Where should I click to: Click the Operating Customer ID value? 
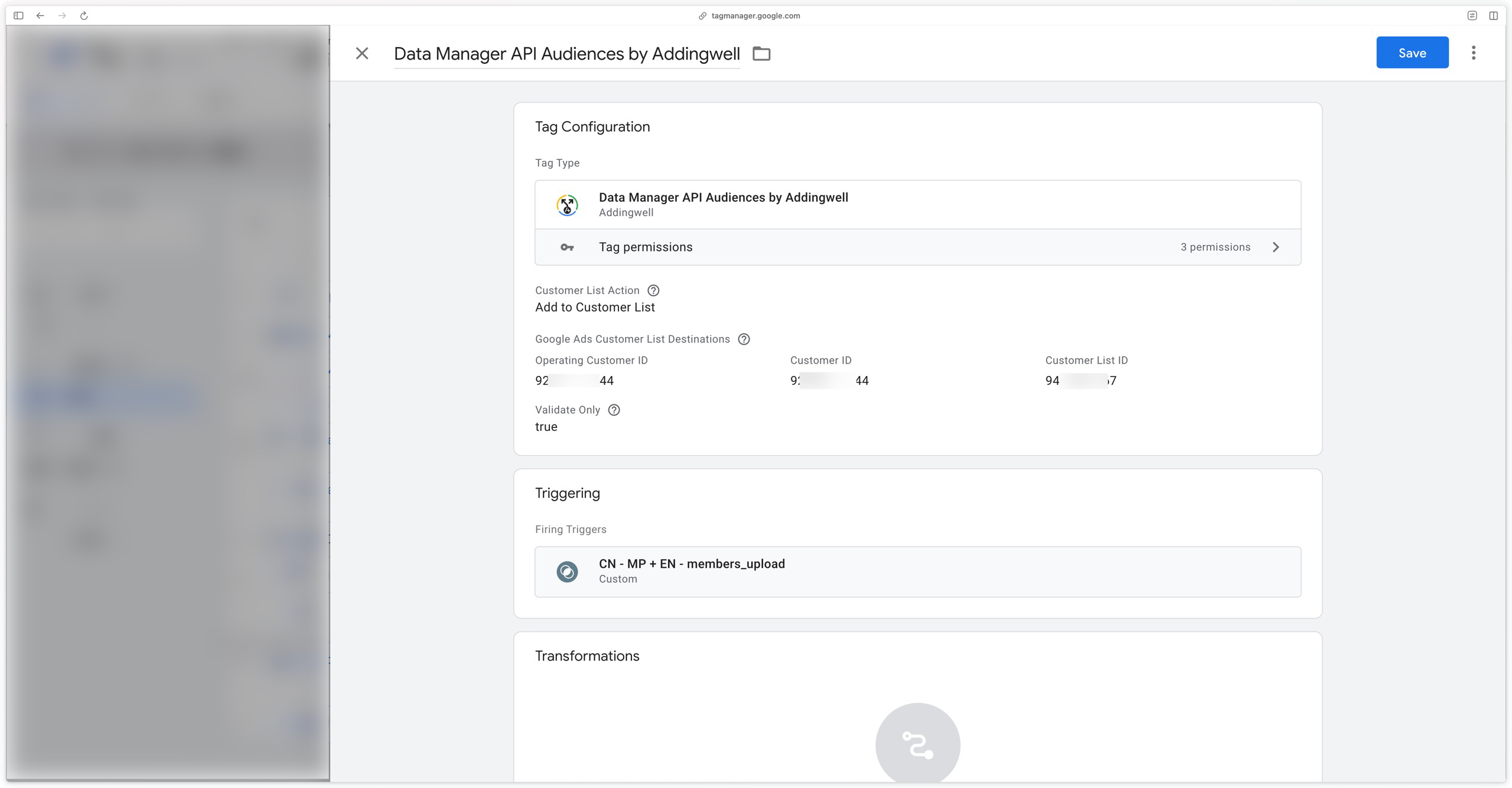(x=574, y=381)
